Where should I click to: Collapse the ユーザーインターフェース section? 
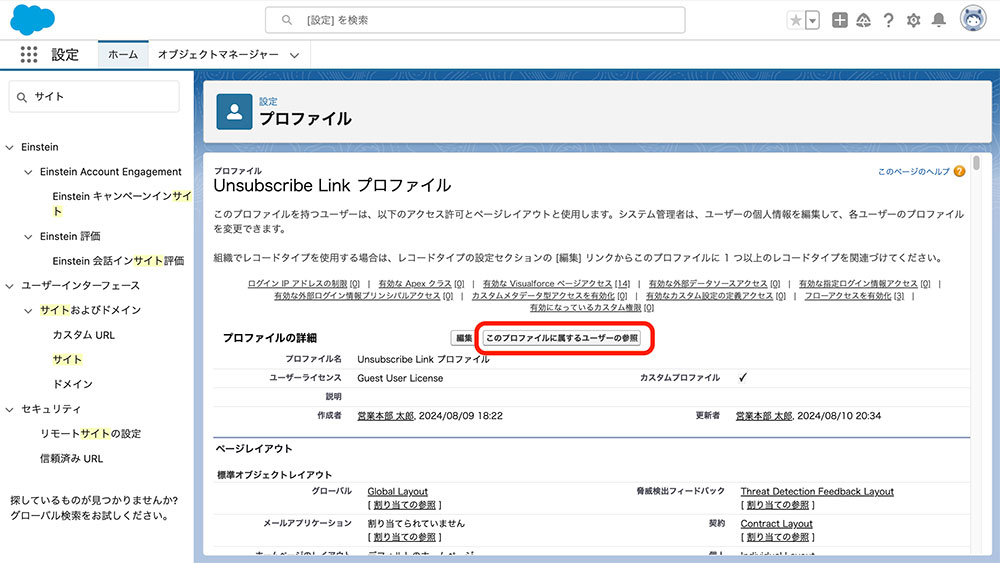[10, 286]
